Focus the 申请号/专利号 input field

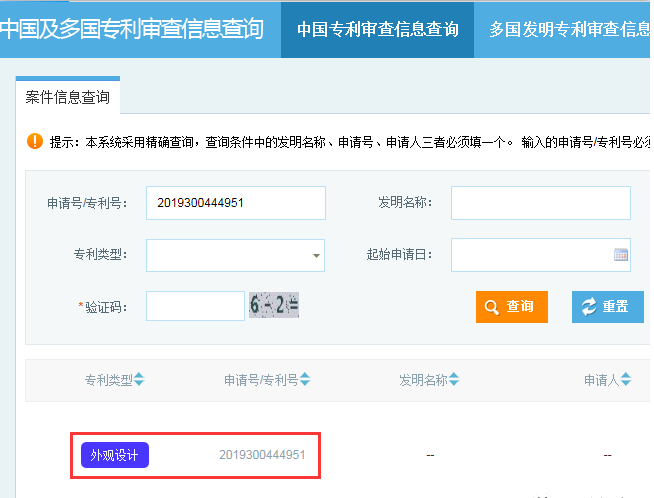(x=235, y=203)
